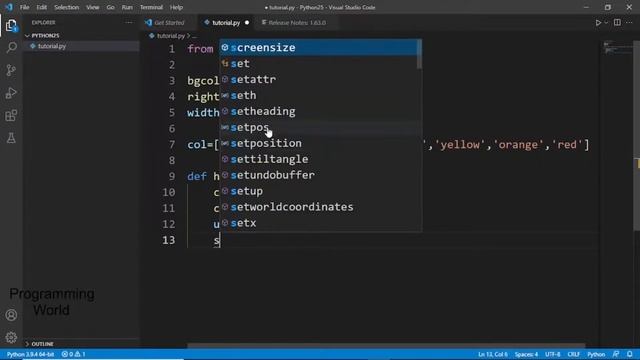Click the def keyword on line 9
This screenshot has height=360, width=640.
[x=197, y=176]
